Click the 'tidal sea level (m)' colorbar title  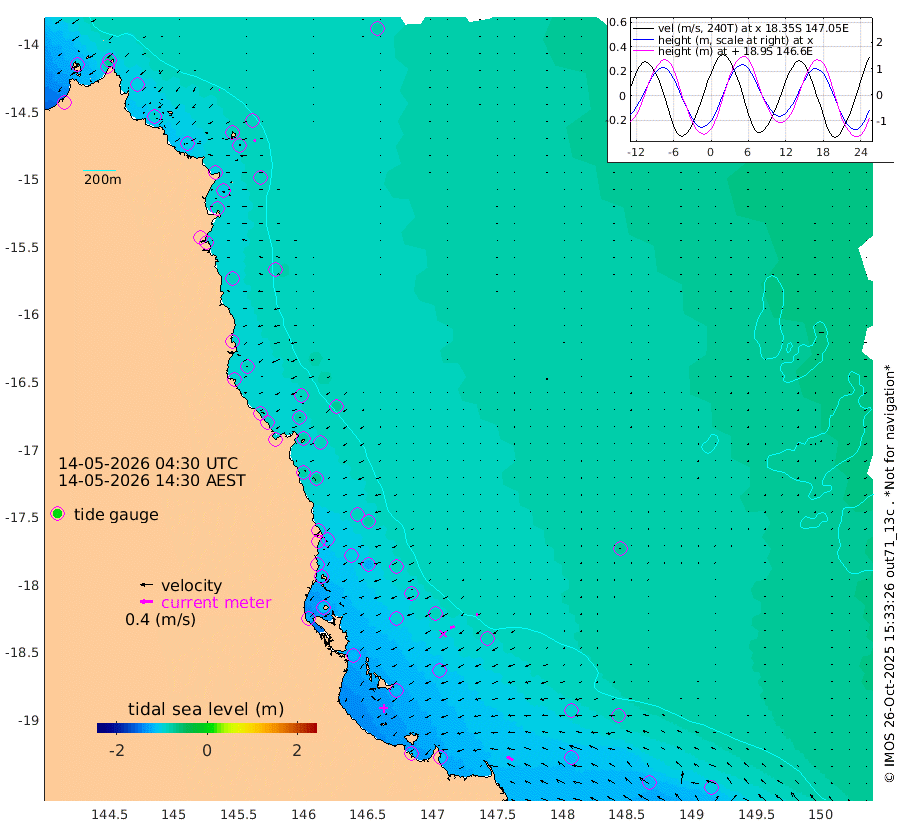coord(206,709)
